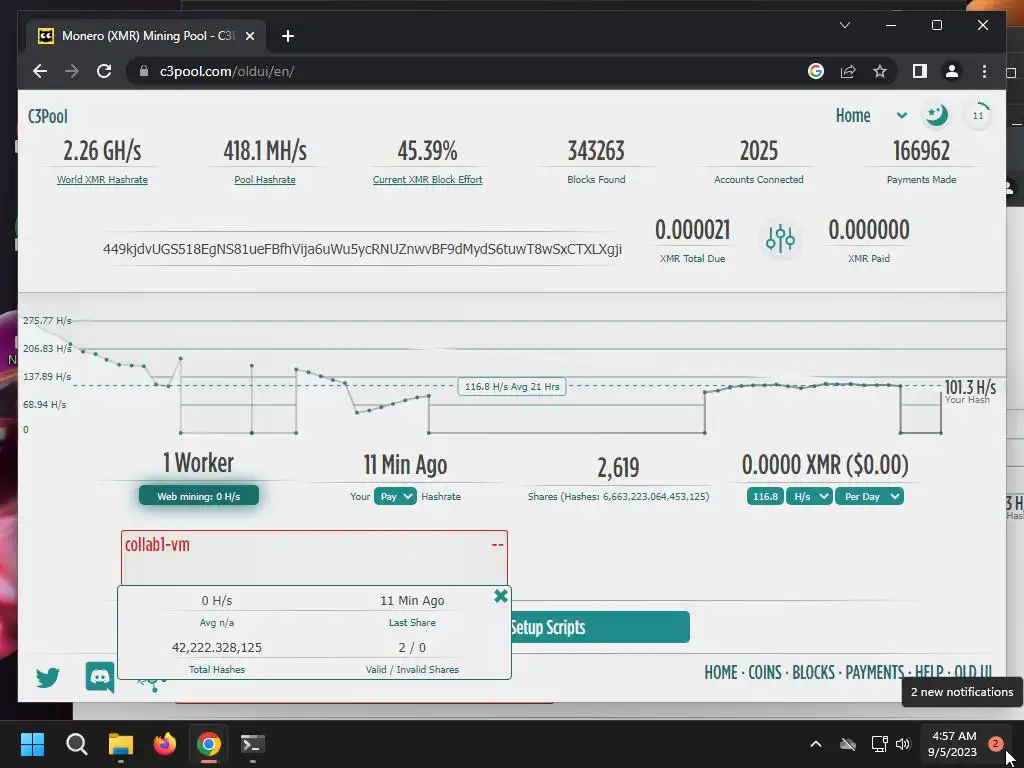The width and height of the screenshot is (1024, 768).
Task: Open Terminal from taskbar
Action: coord(253,744)
